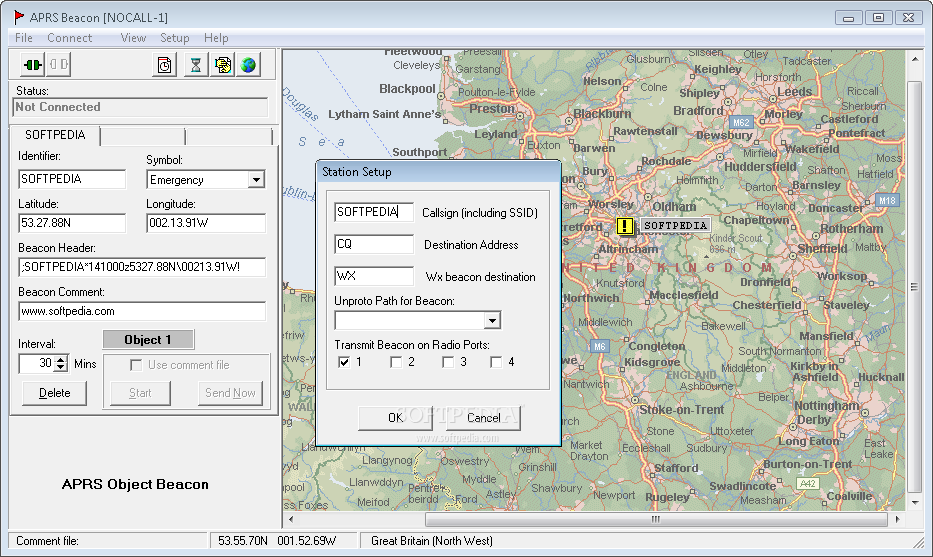Click the red flag application icon

[x=19, y=17]
